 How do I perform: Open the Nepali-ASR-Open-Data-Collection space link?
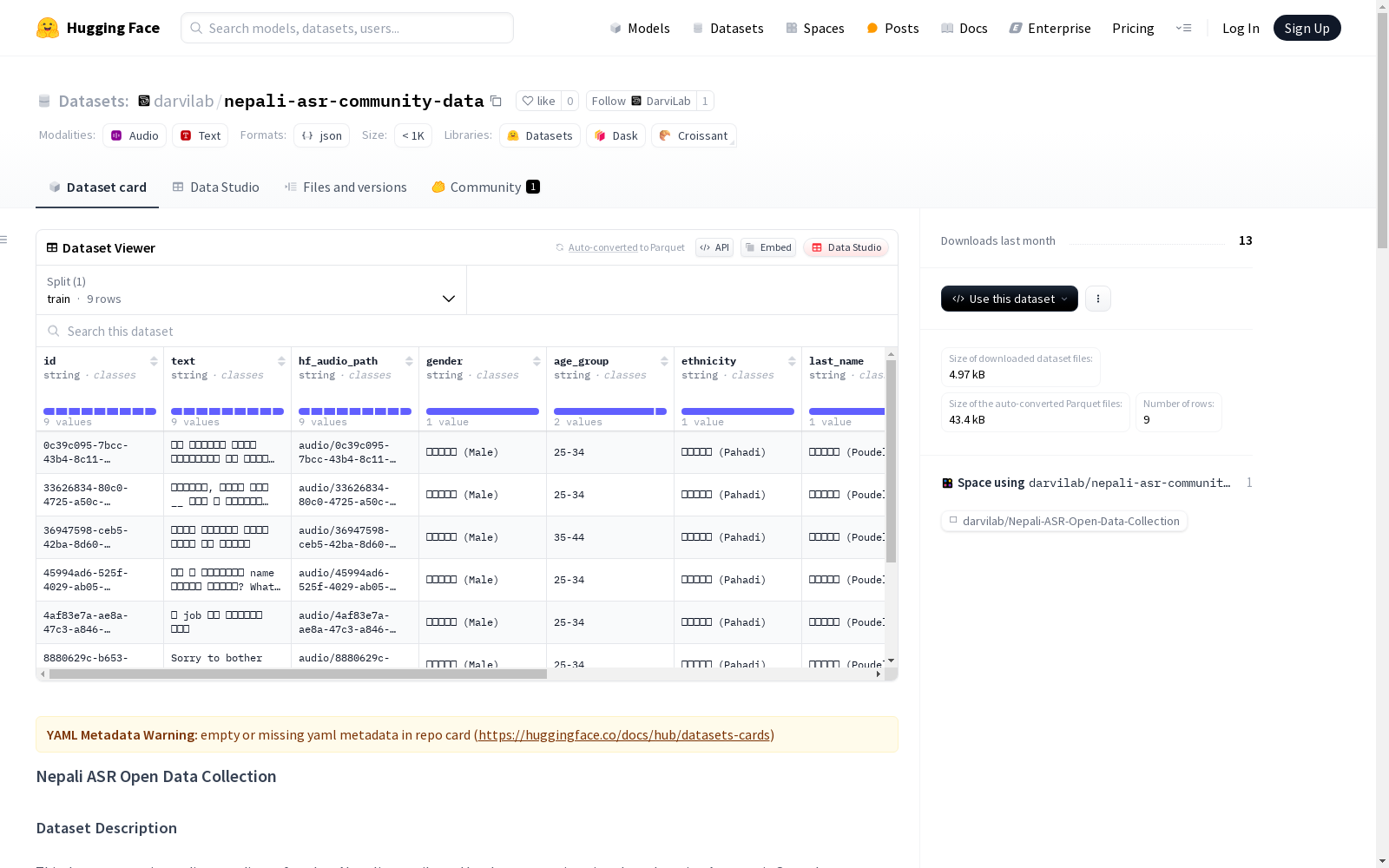click(1064, 521)
